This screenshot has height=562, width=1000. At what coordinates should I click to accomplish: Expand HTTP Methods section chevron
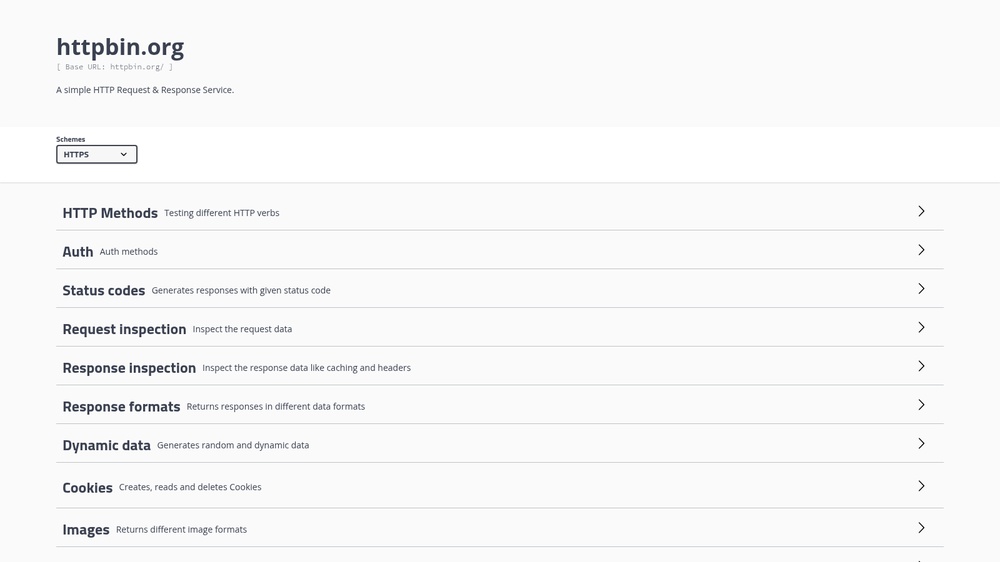click(x=921, y=211)
